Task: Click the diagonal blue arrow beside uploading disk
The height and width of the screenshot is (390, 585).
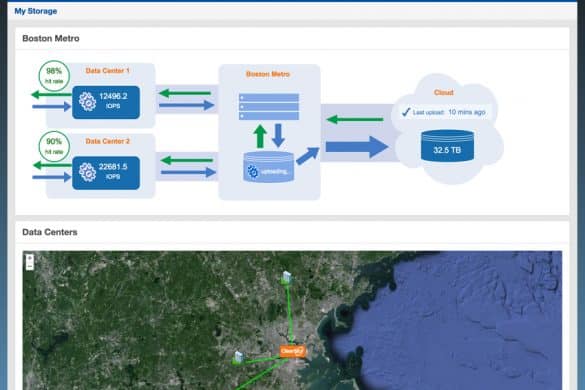Action: pyautogui.click(x=308, y=156)
